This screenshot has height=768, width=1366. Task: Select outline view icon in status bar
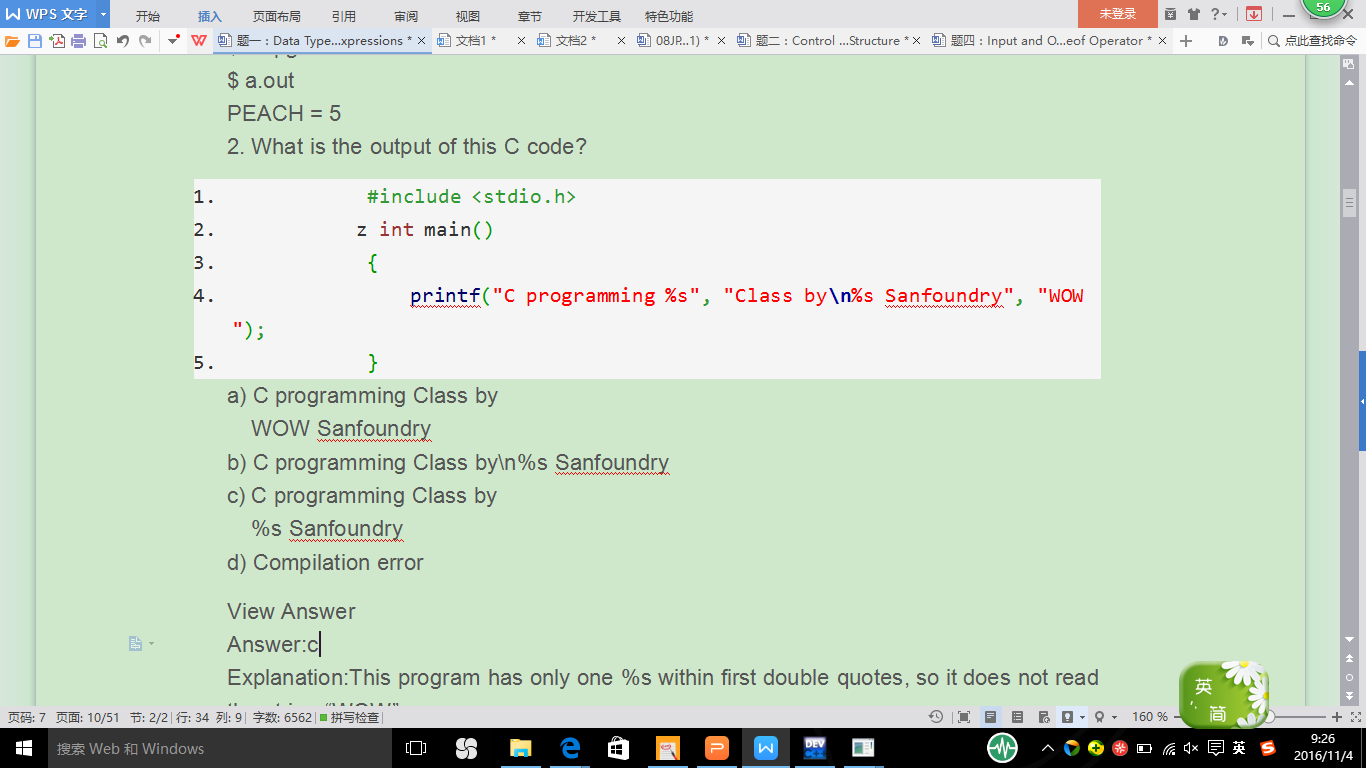[x=1017, y=717]
